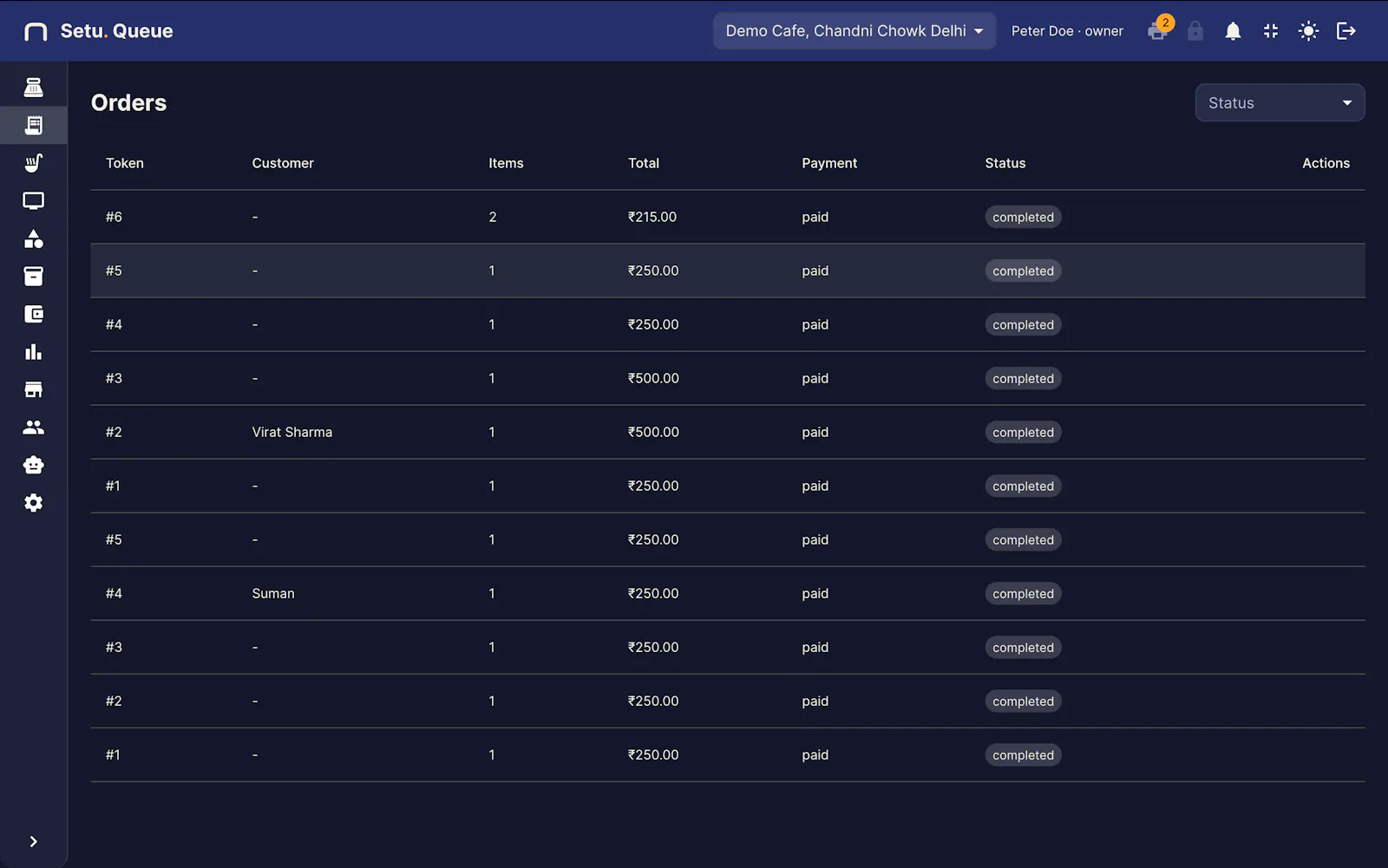Screen dimensions: 1388x868
Task: Open the wallet icon in sidebar
Action: point(33,314)
